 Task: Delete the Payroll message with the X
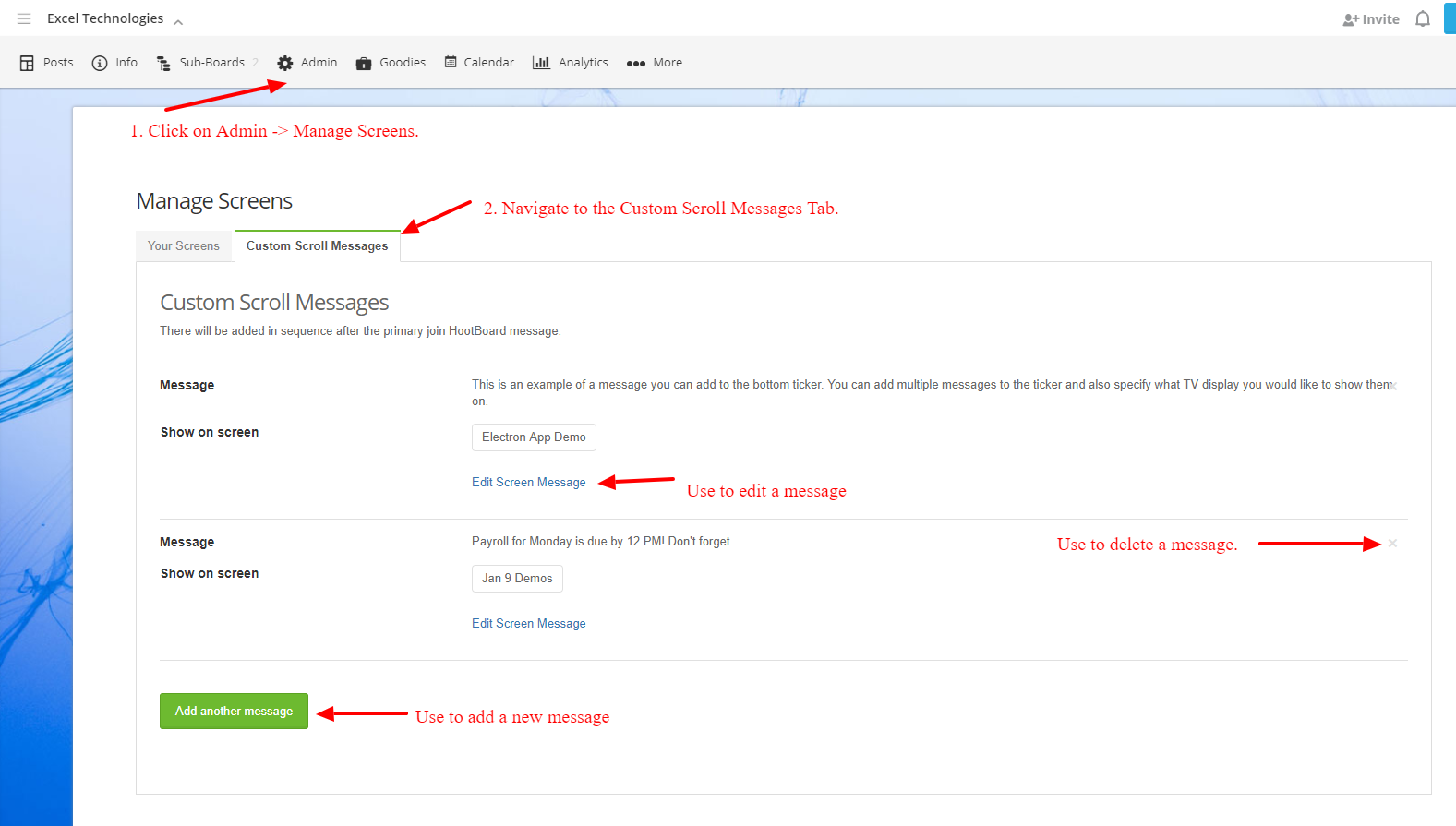click(x=1392, y=544)
